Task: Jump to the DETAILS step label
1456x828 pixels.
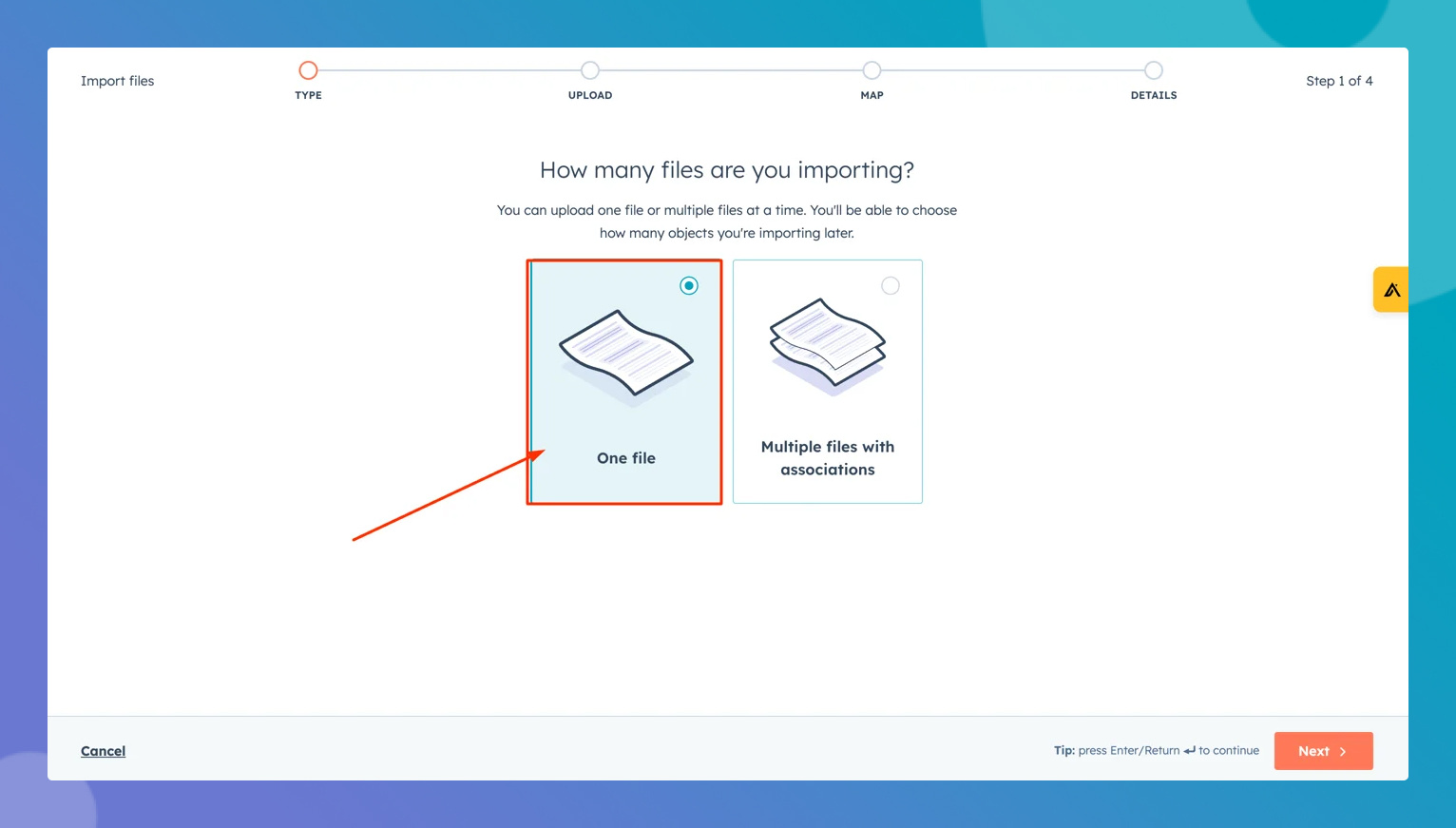Action: click(x=1153, y=95)
